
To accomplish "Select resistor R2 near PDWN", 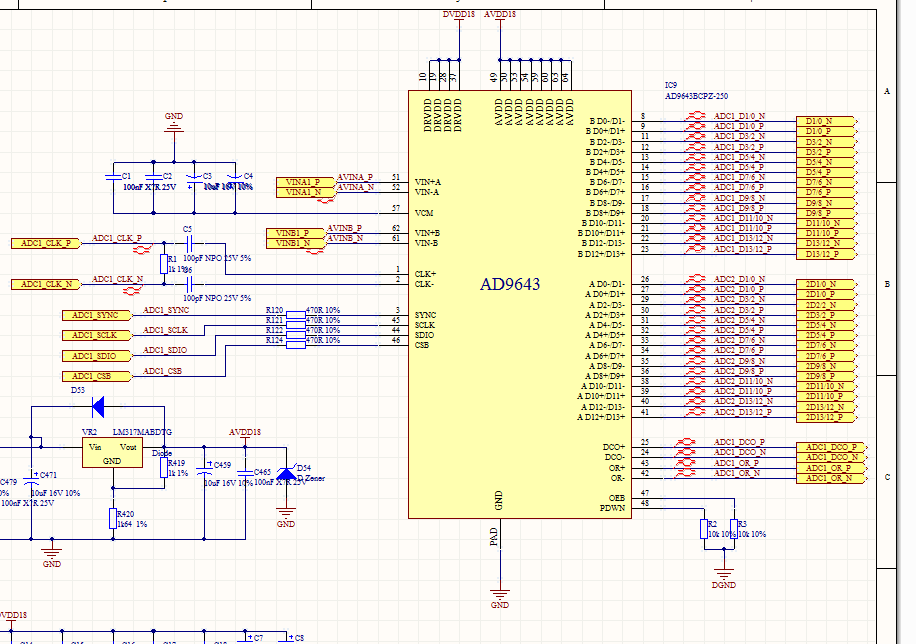I will [x=704, y=529].
